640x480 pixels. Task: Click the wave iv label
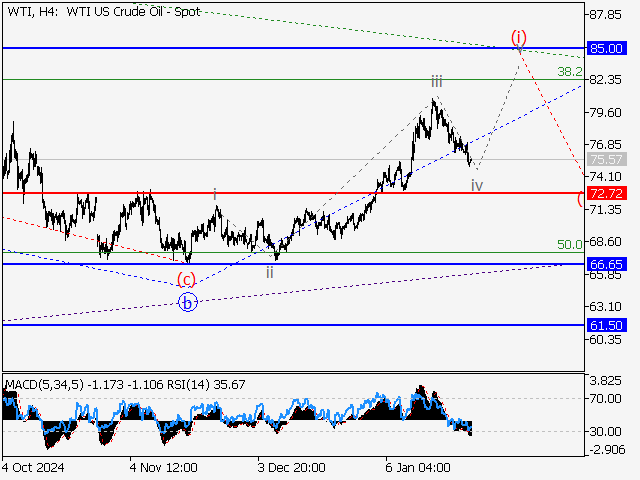[x=477, y=185]
